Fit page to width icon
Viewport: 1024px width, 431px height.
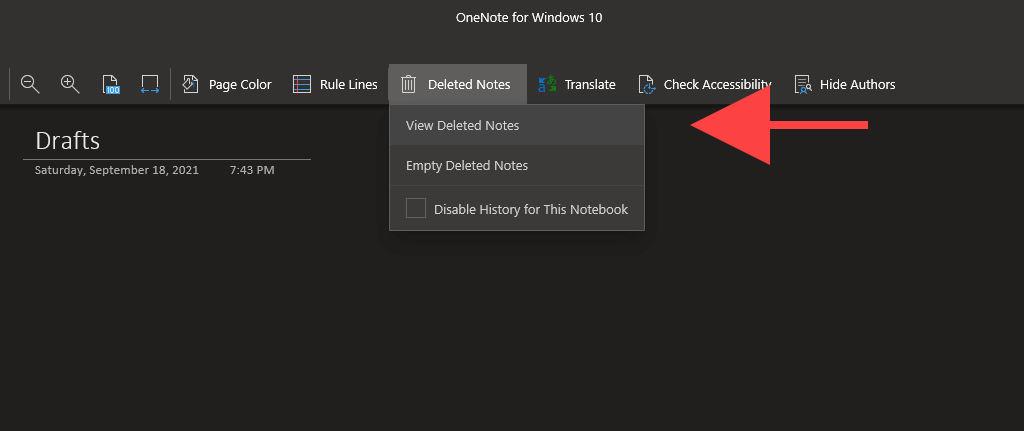tap(150, 85)
